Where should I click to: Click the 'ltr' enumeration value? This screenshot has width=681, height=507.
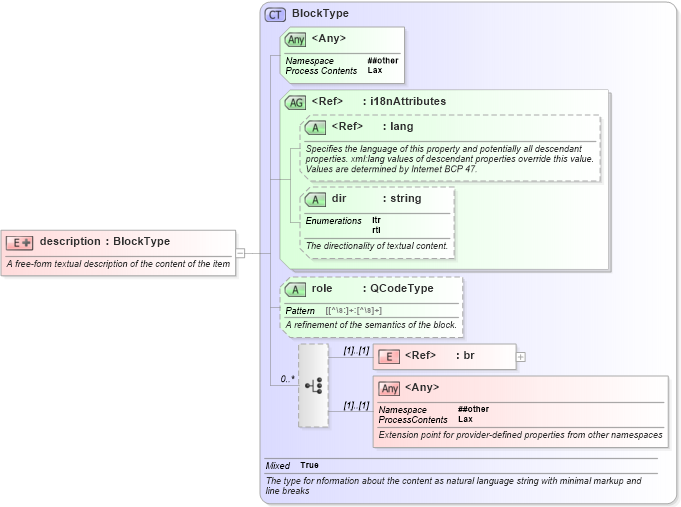[376, 220]
